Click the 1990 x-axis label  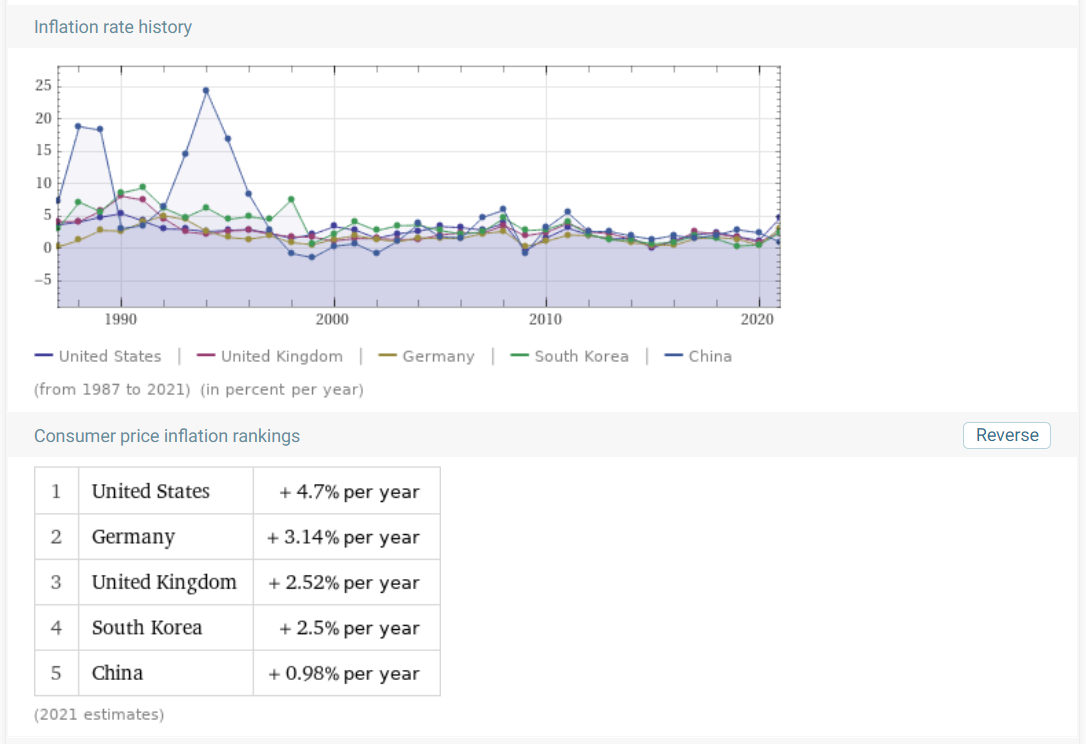(x=121, y=319)
